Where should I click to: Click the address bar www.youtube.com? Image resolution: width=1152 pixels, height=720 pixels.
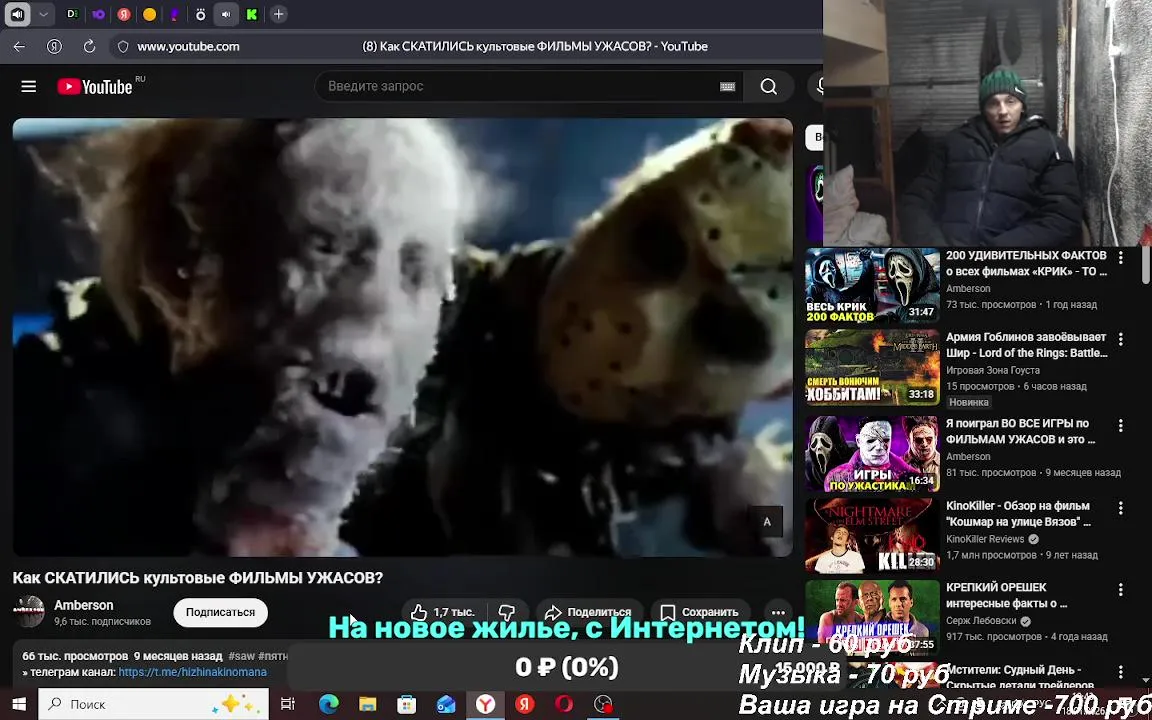188,46
